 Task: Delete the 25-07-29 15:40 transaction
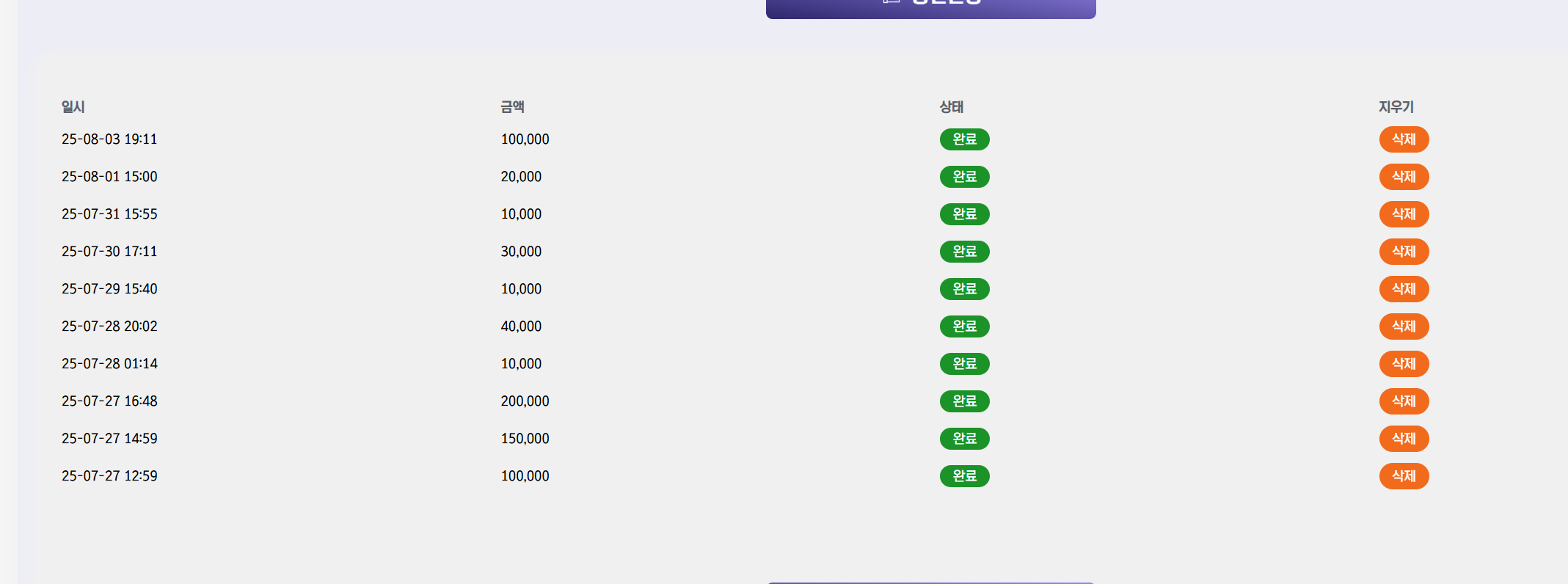[x=1404, y=289]
